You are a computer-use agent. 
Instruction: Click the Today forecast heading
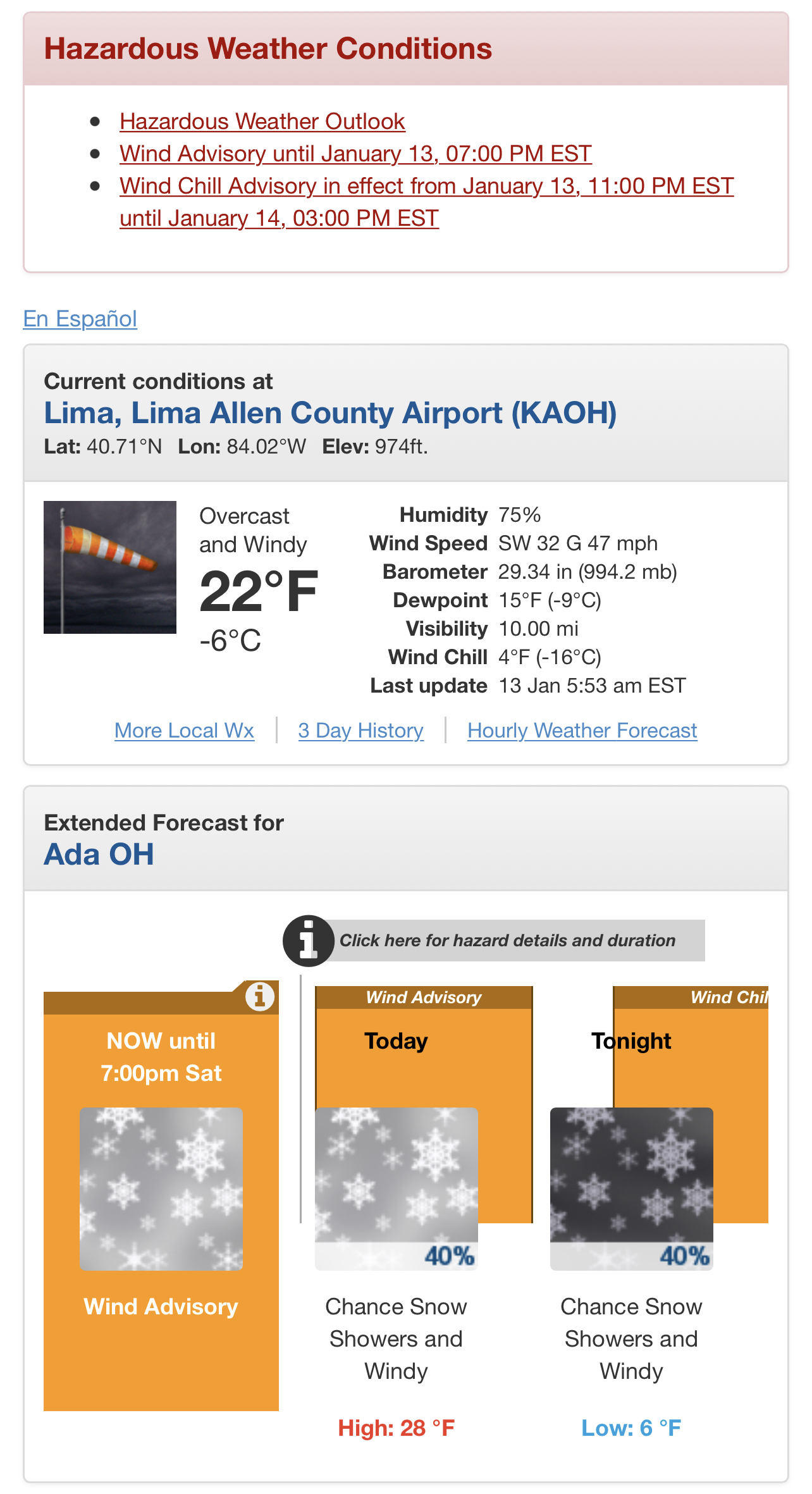(396, 1041)
